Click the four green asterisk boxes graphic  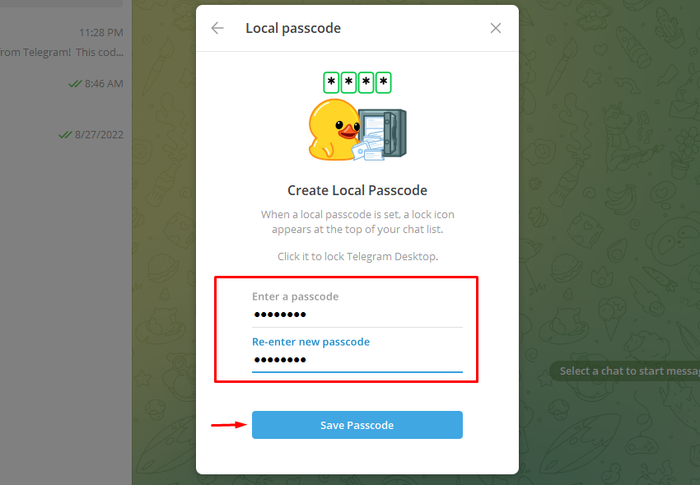357,83
